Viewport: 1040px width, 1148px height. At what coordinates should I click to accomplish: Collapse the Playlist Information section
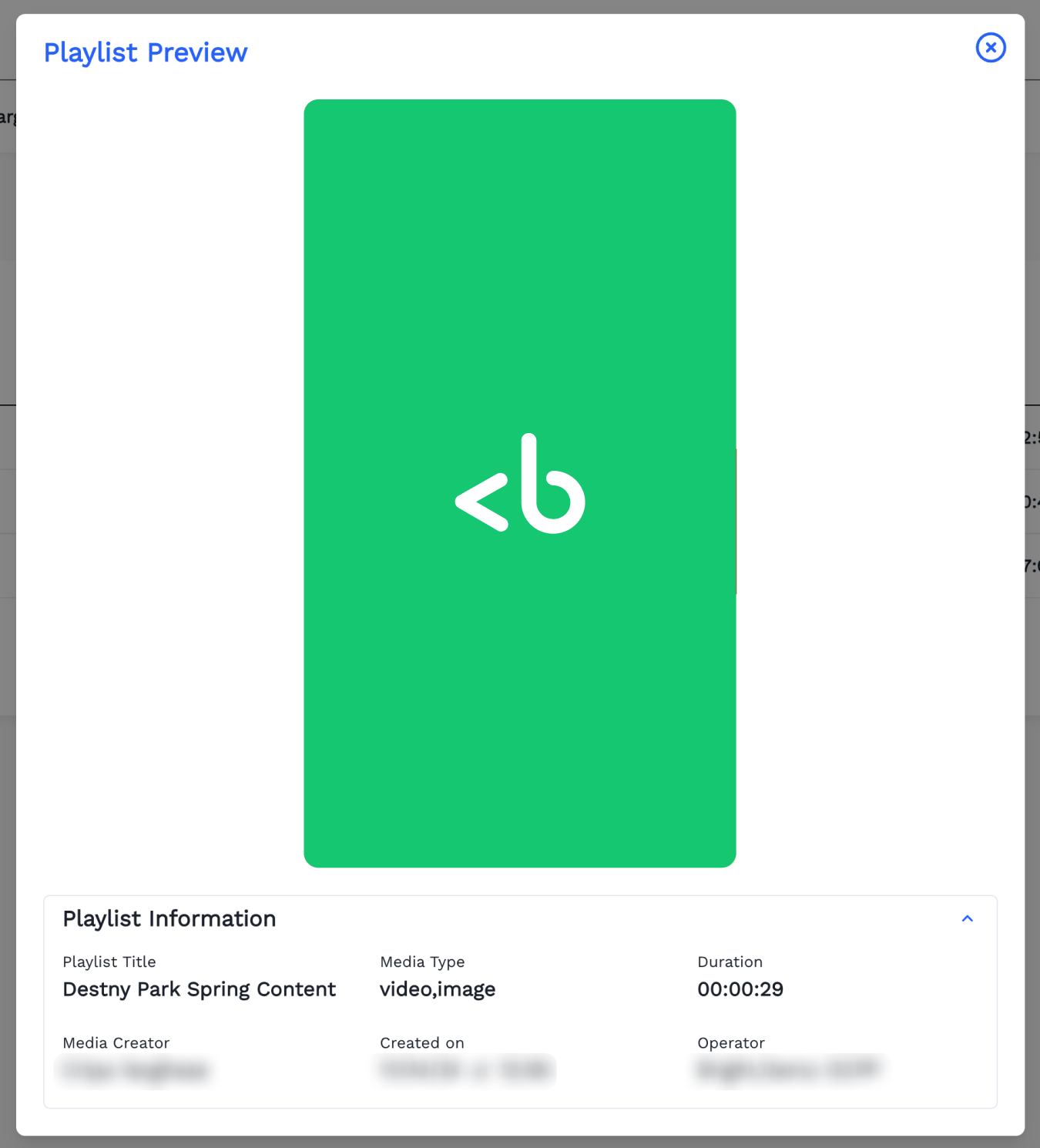[968, 918]
